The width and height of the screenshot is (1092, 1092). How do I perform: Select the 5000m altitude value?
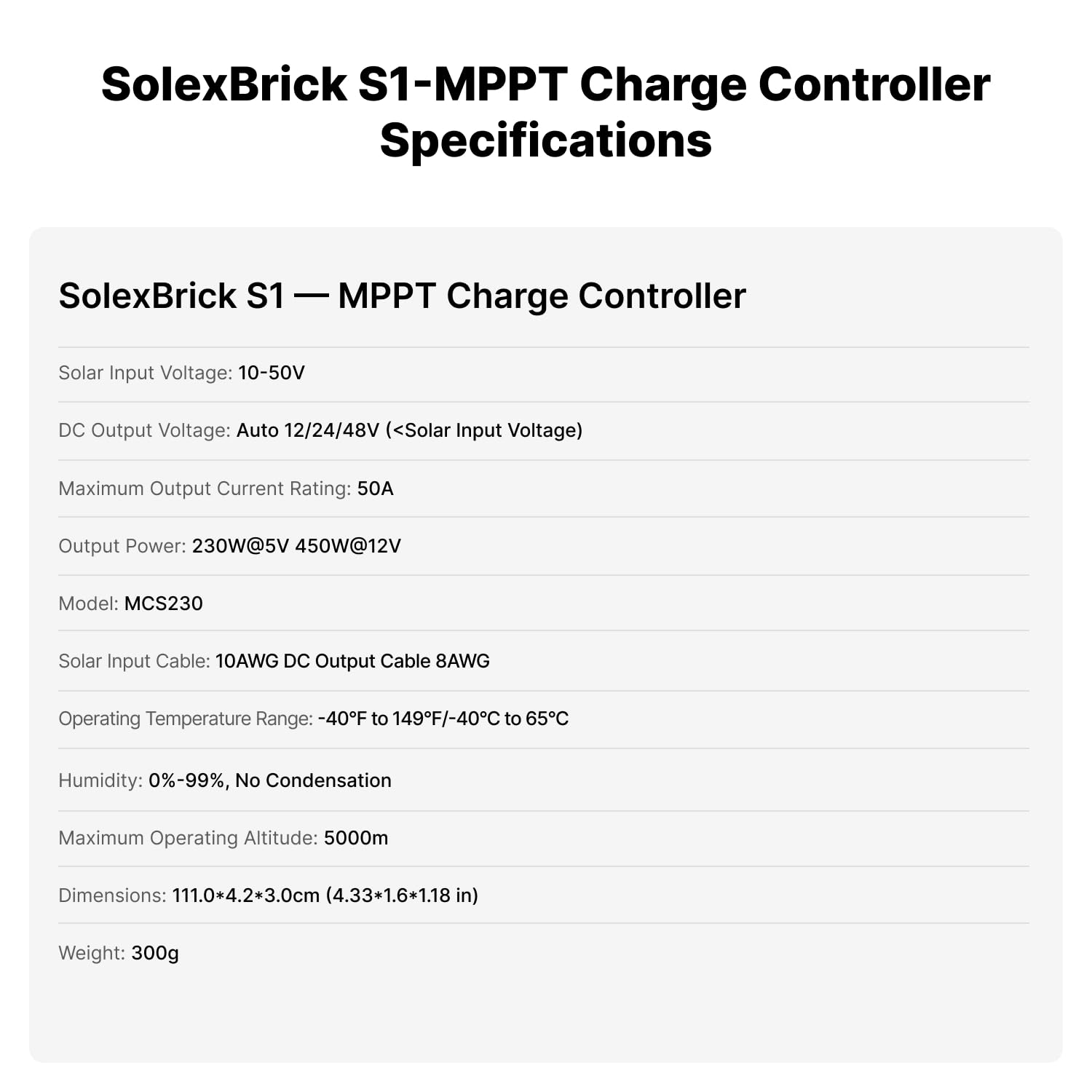(356, 838)
